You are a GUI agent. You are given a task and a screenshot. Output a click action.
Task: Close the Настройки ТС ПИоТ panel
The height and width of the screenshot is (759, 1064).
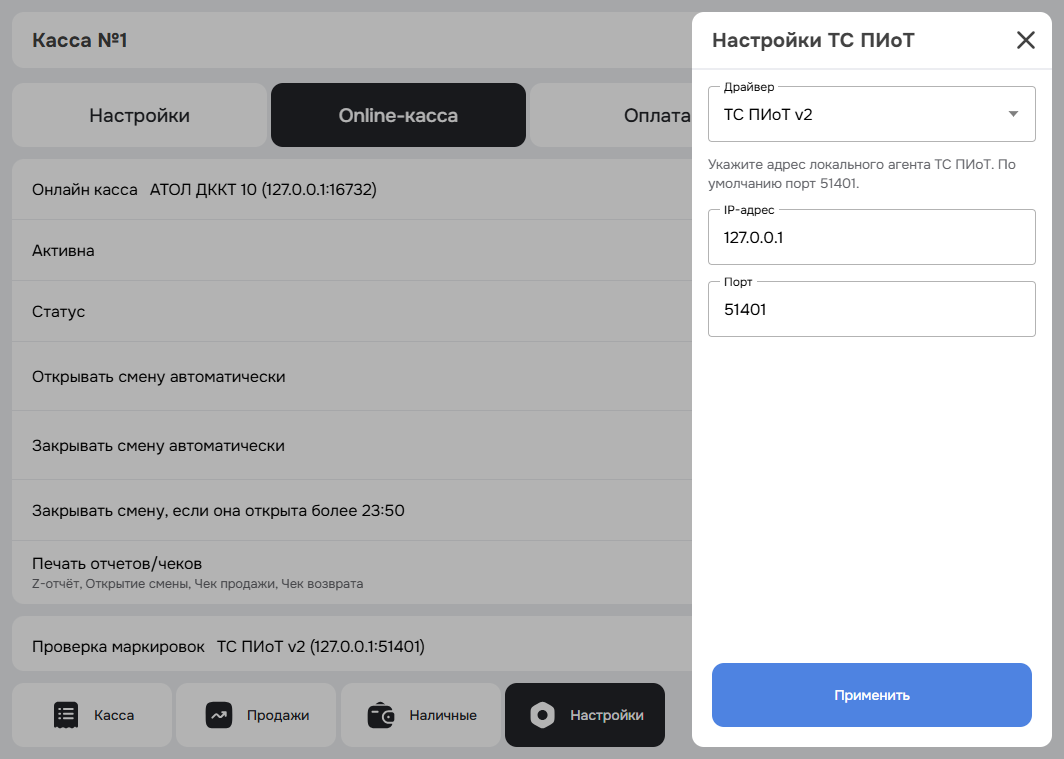pyautogui.click(x=1025, y=40)
